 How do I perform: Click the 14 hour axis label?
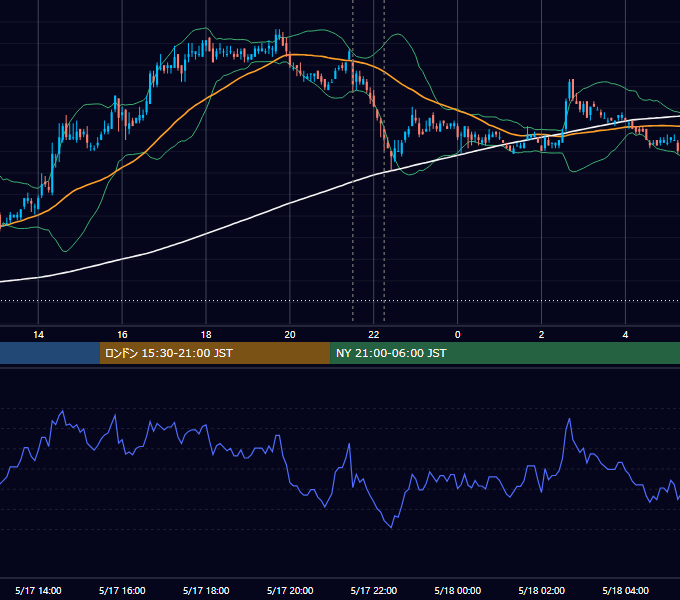click(38, 335)
